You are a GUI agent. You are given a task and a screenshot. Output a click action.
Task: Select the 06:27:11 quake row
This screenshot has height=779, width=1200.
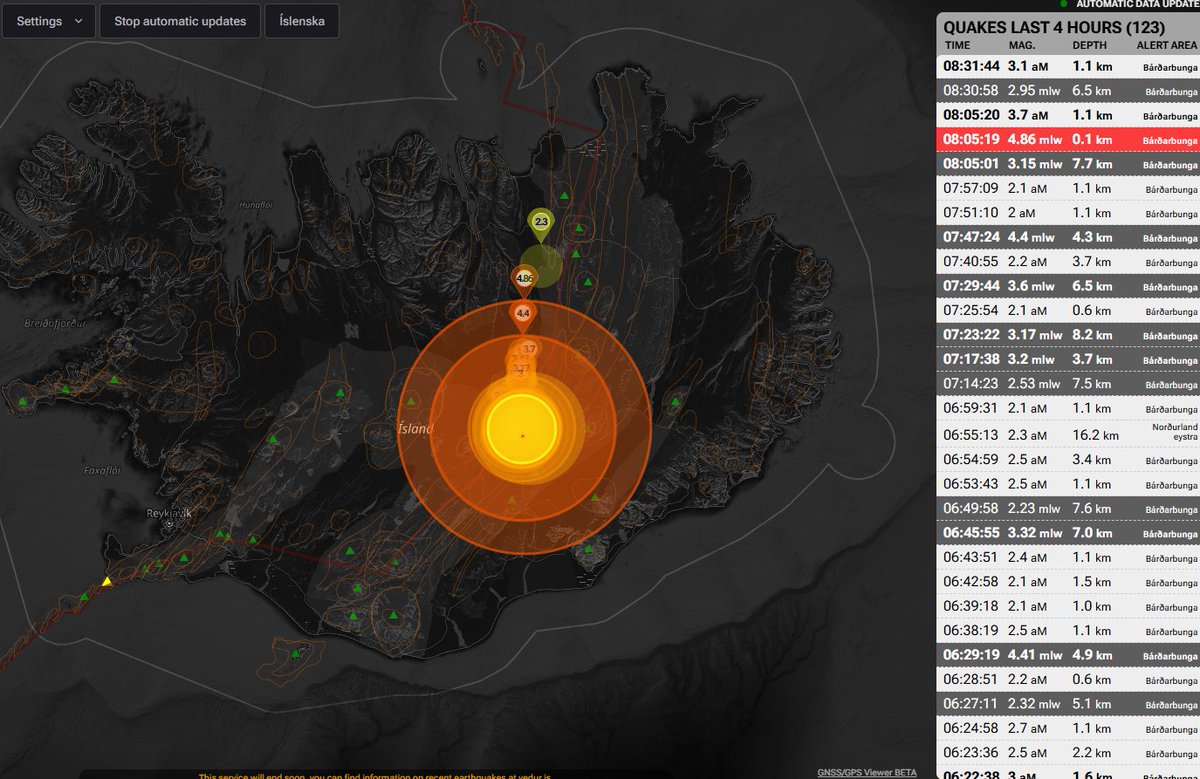[1067, 704]
